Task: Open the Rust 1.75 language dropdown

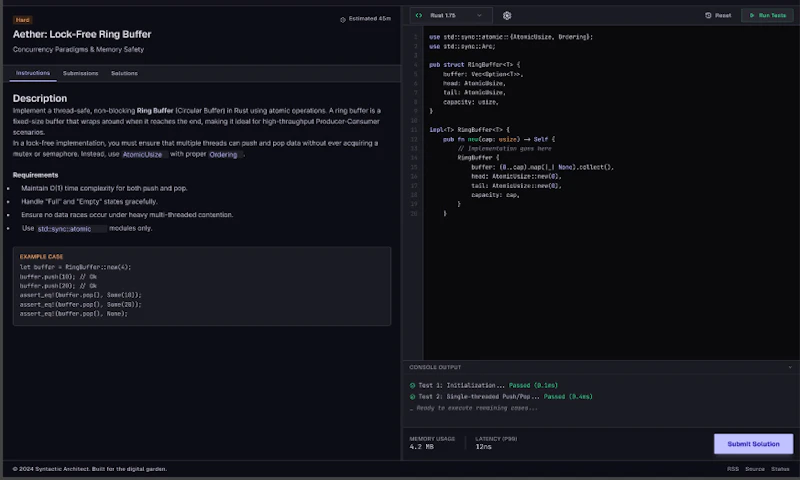Action: pyautogui.click(x=451, y=15)
